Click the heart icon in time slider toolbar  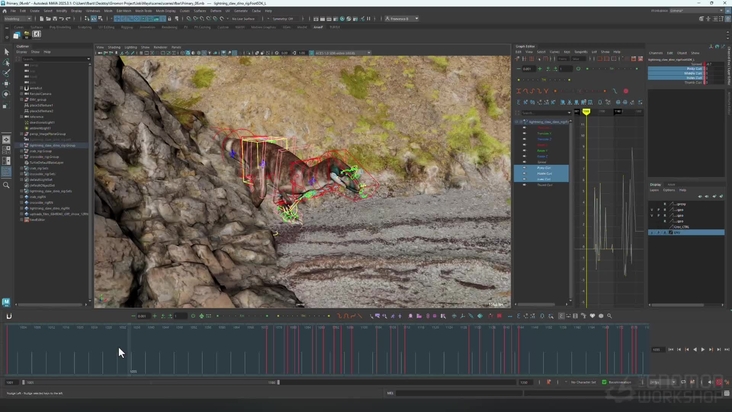pyautogui.click(x=592, y=316)
